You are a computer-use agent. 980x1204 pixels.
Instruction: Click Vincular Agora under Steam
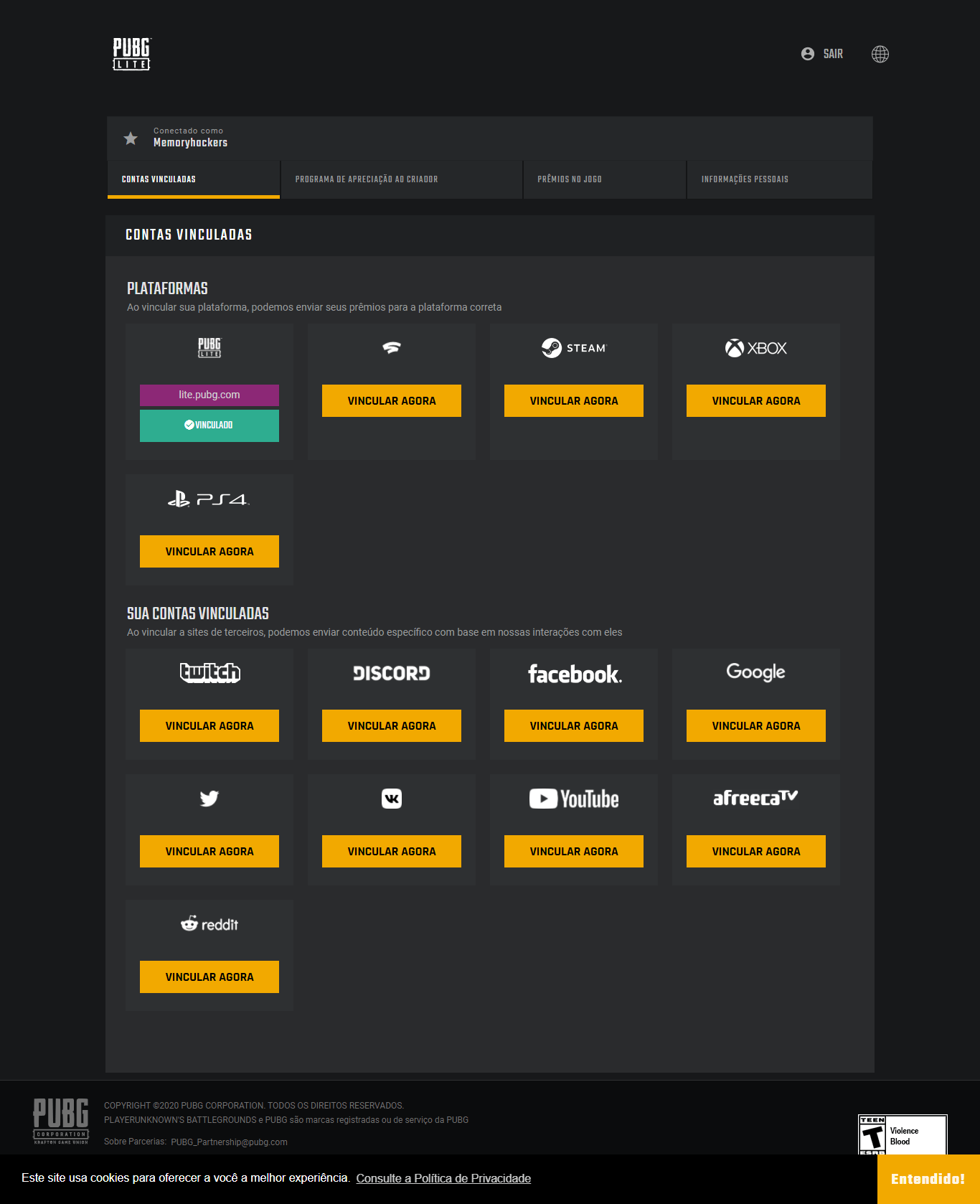574,401
